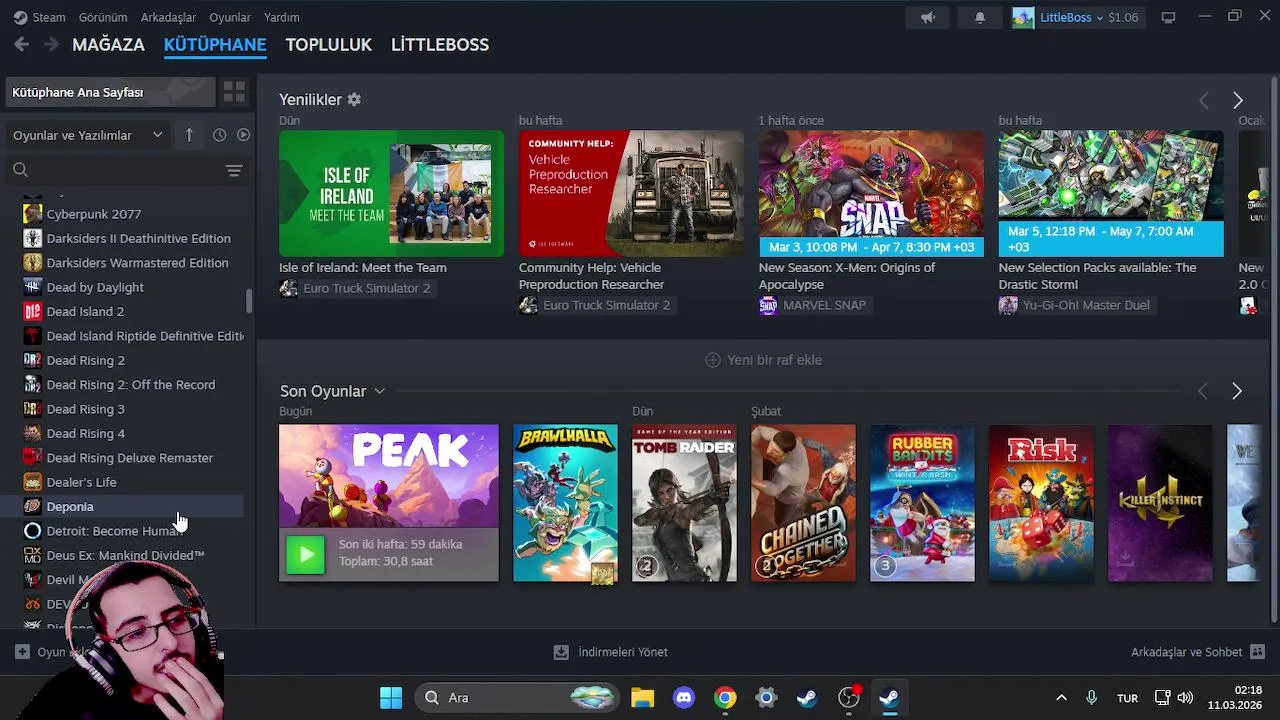Click the back navigation arrow
The width and height of the screenshot is (1280, 720).
pyautogui.click(x=22, y=44)
